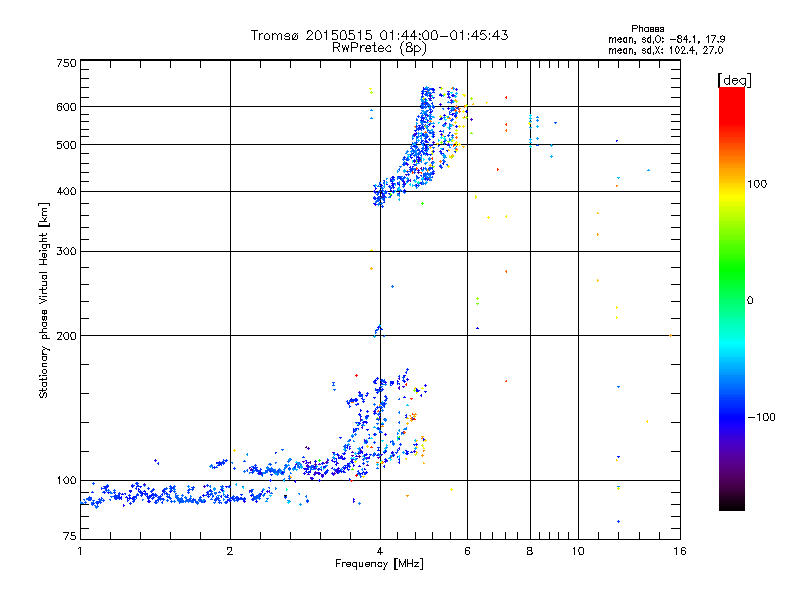Click the x-axis tick label '16'

click(x=680, y=551)
